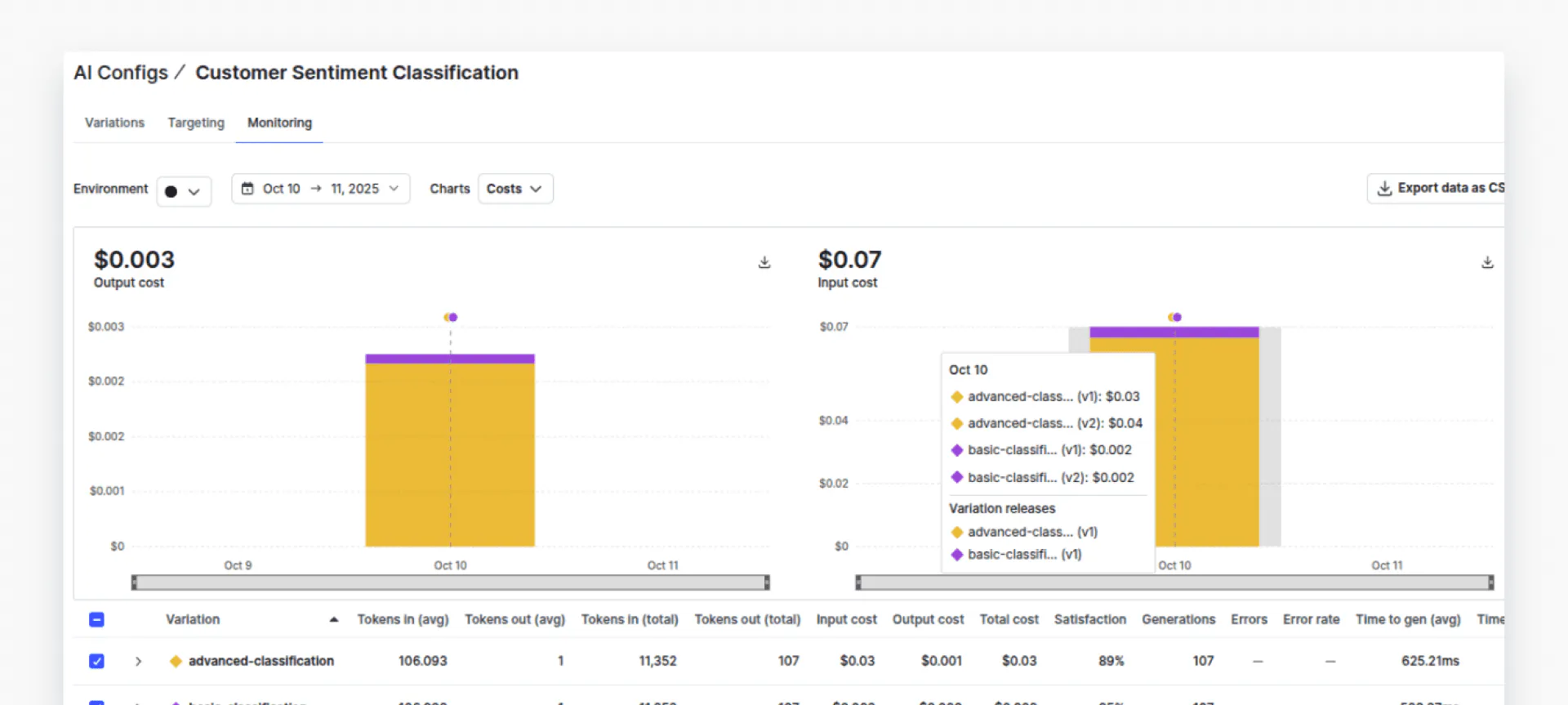Screen dimensions: 1568x705
Task: Click Output cost chart range slider left handle
Action: point(135,582)
